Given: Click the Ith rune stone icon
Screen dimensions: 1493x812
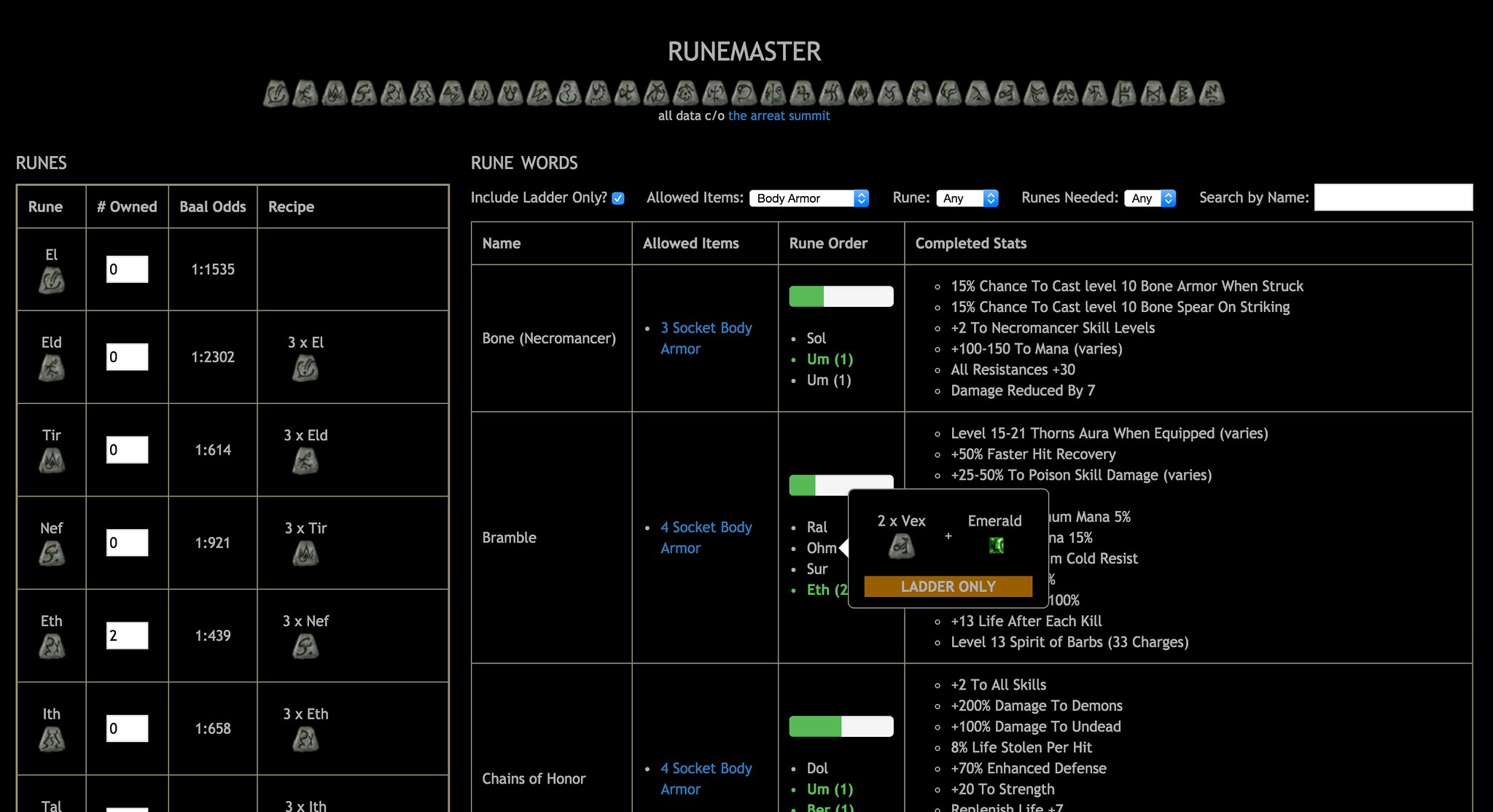Looking at the screenshot, I should (51, 739).
